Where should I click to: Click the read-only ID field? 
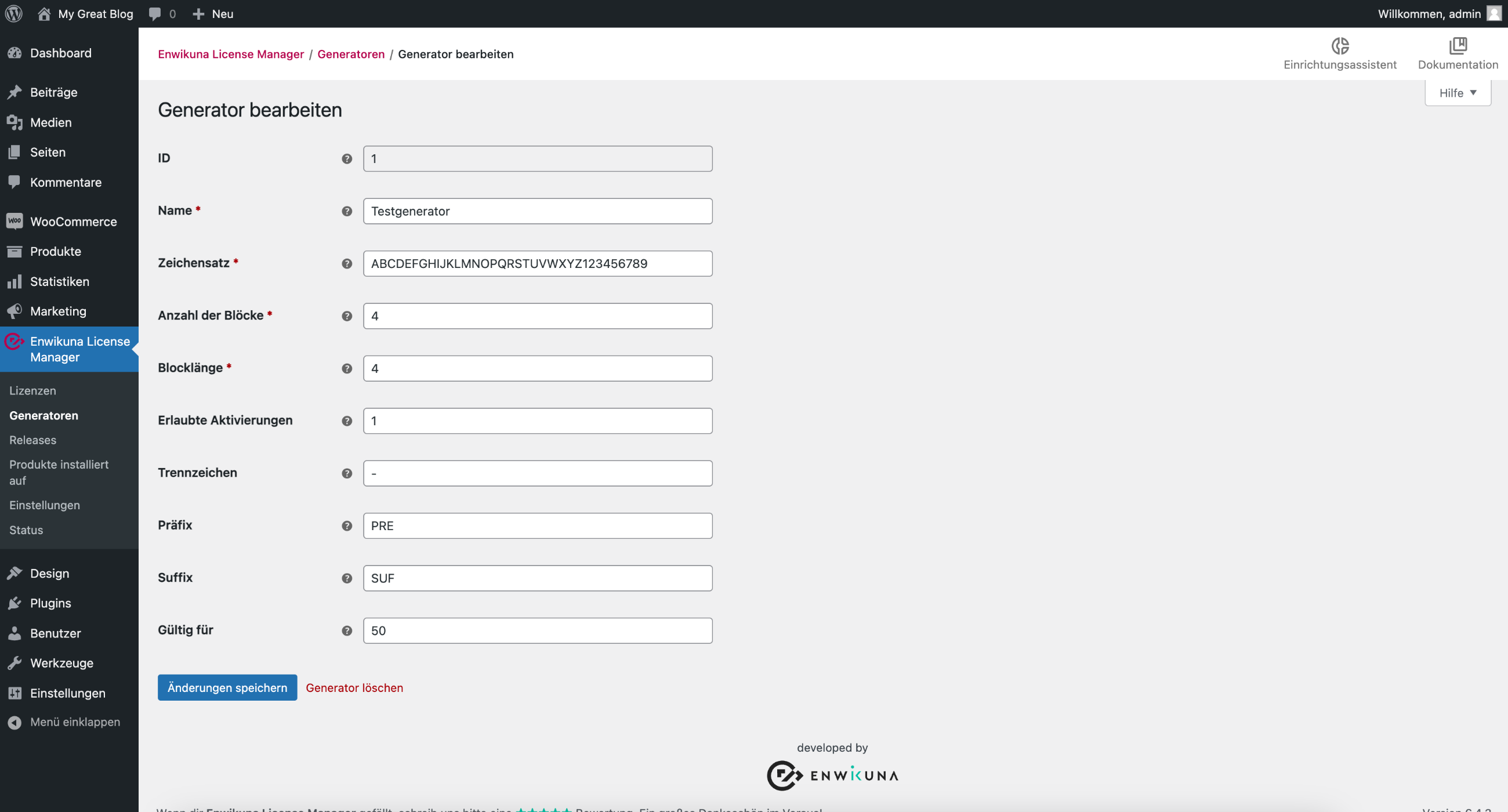(538, 159)
